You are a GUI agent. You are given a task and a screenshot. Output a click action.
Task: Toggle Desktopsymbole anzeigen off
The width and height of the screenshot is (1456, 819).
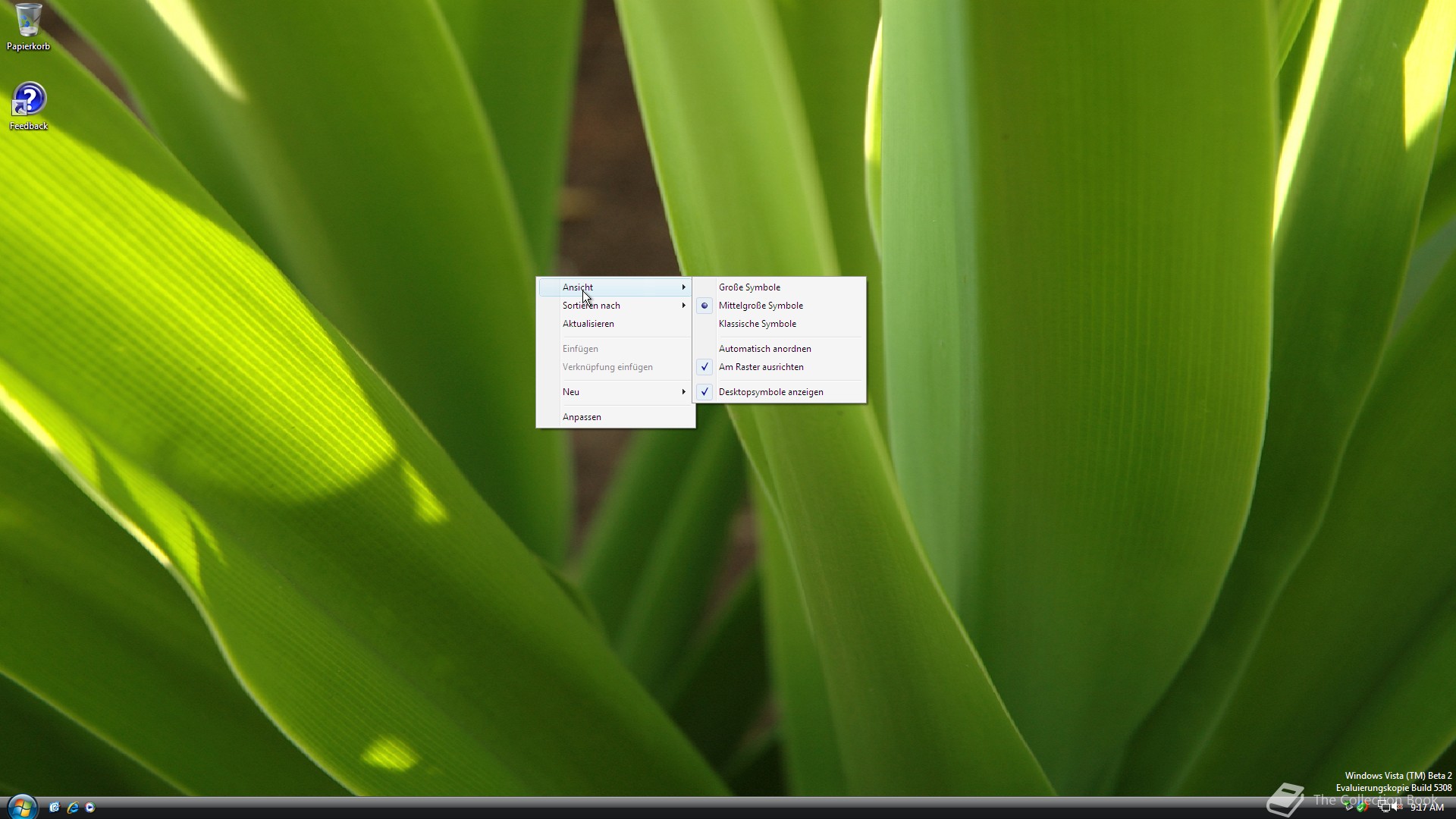(x=780, y=392)
